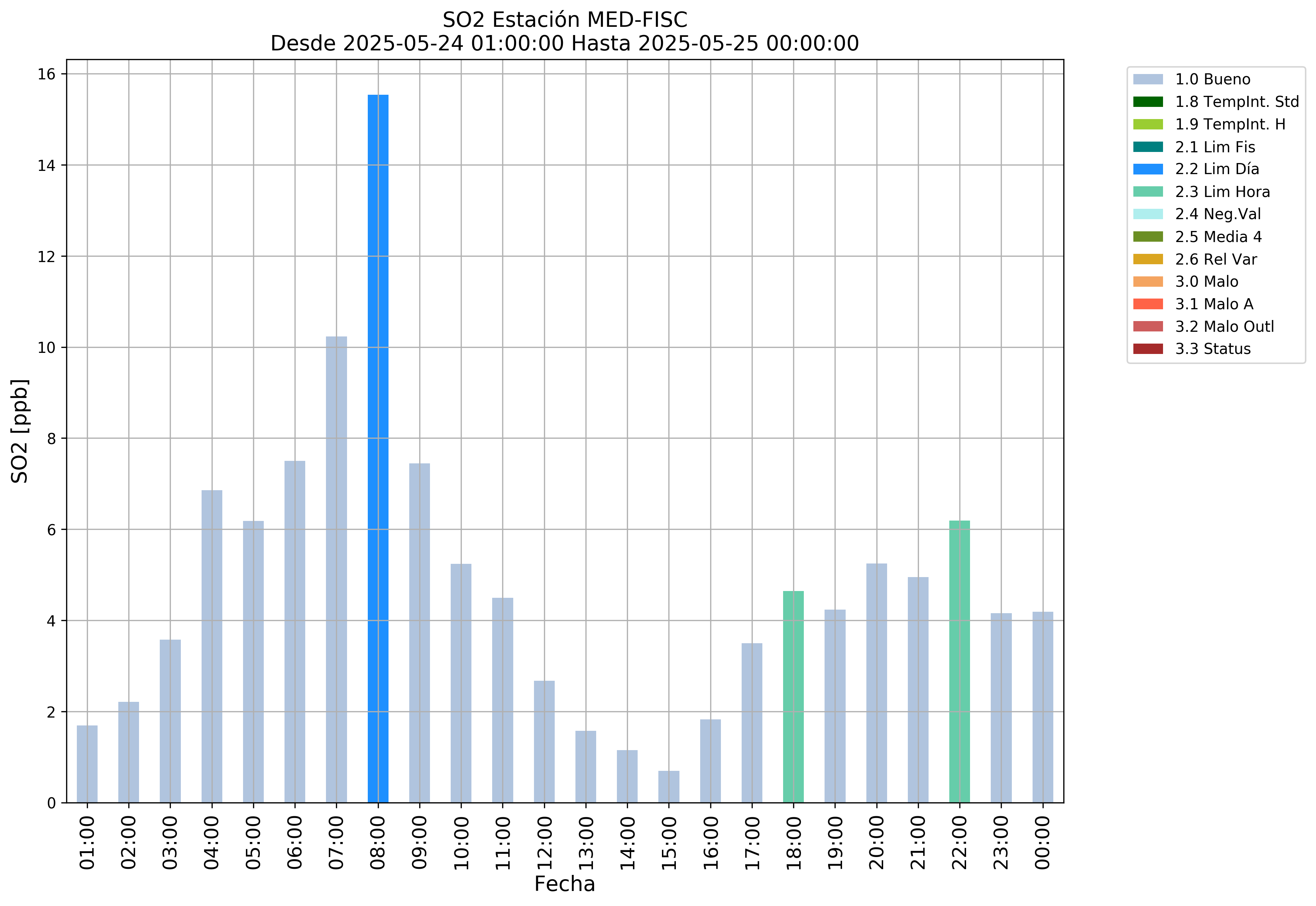Click the y-axis tick label '0'

click(x=51, y=803)
